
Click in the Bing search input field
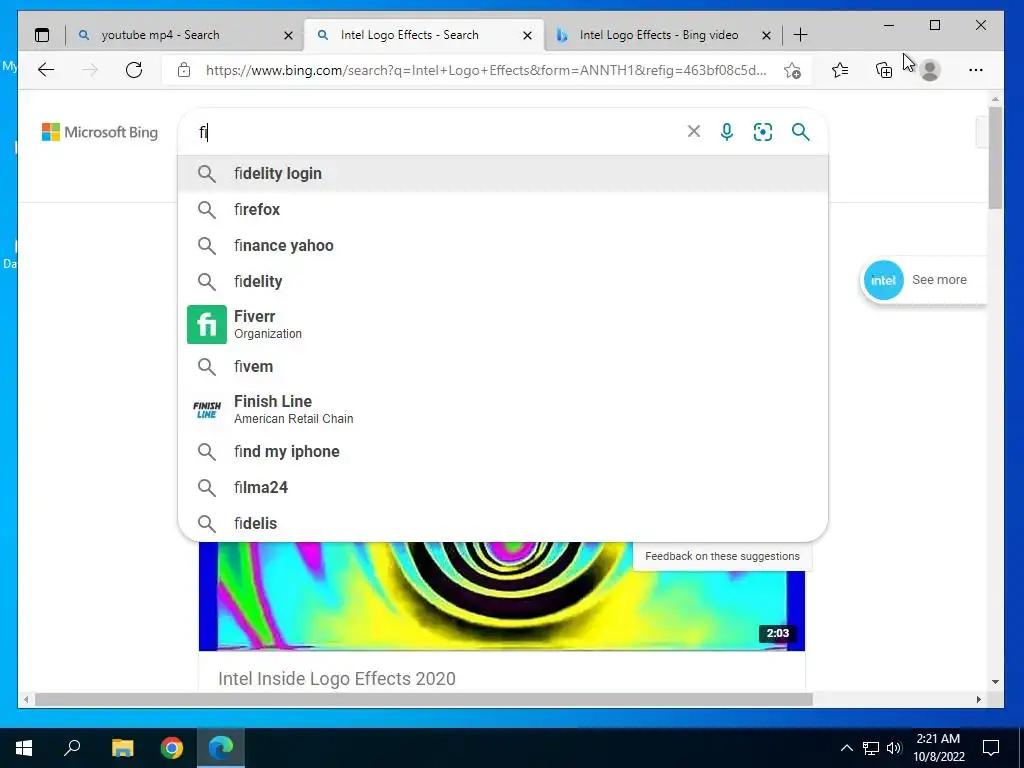click(x=438, y=132)
